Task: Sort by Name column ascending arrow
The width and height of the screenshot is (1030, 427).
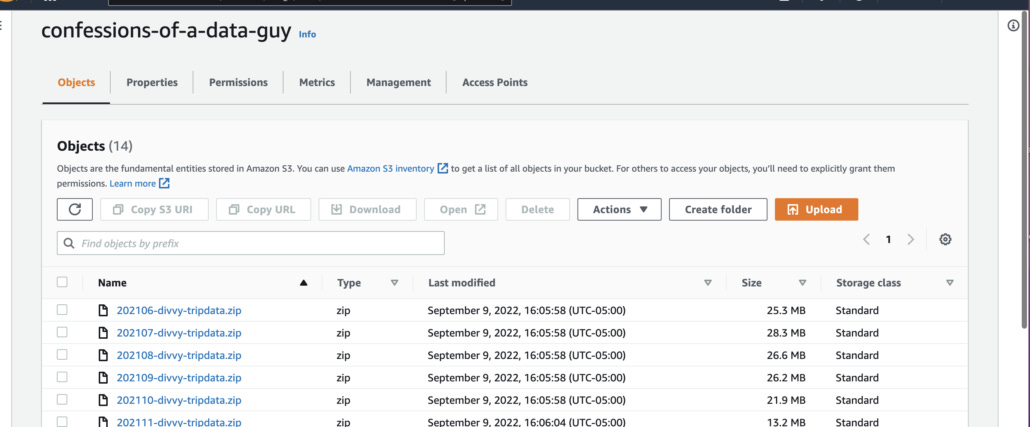Action: point(303,283)
